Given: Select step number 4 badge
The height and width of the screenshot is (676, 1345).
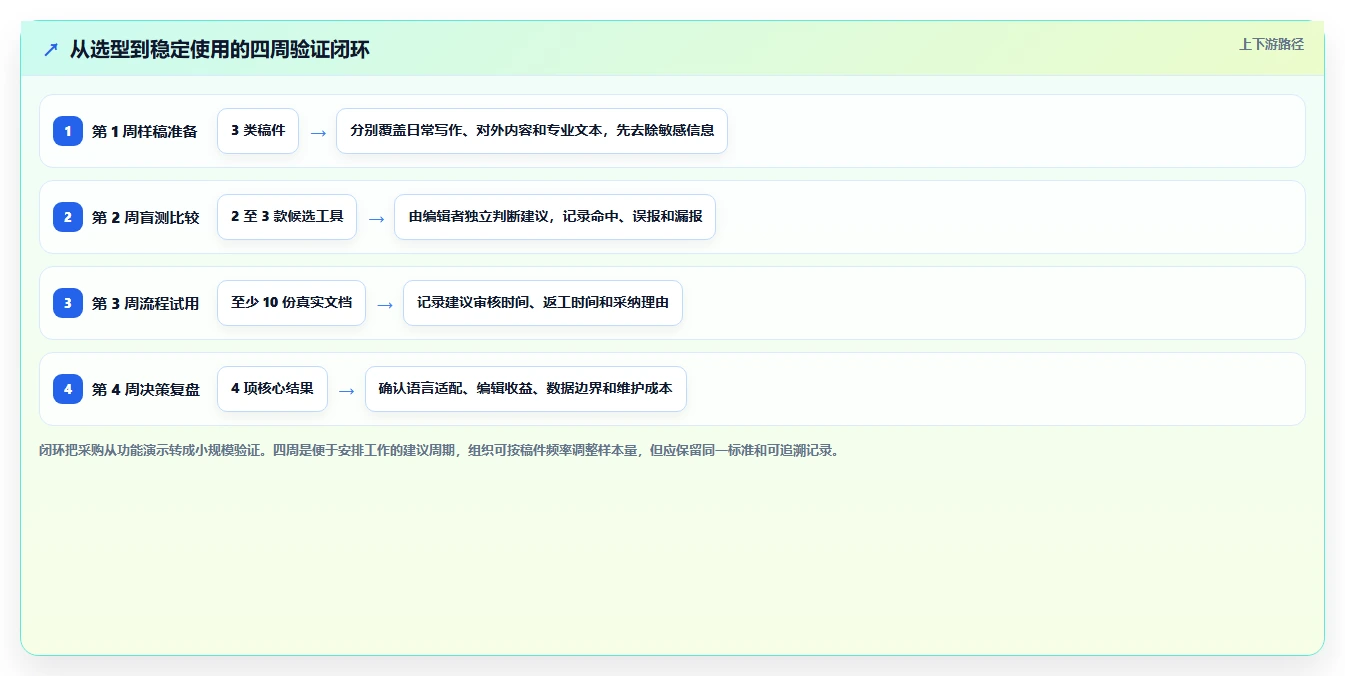Looking at the screenshot, I should [68, 389].
